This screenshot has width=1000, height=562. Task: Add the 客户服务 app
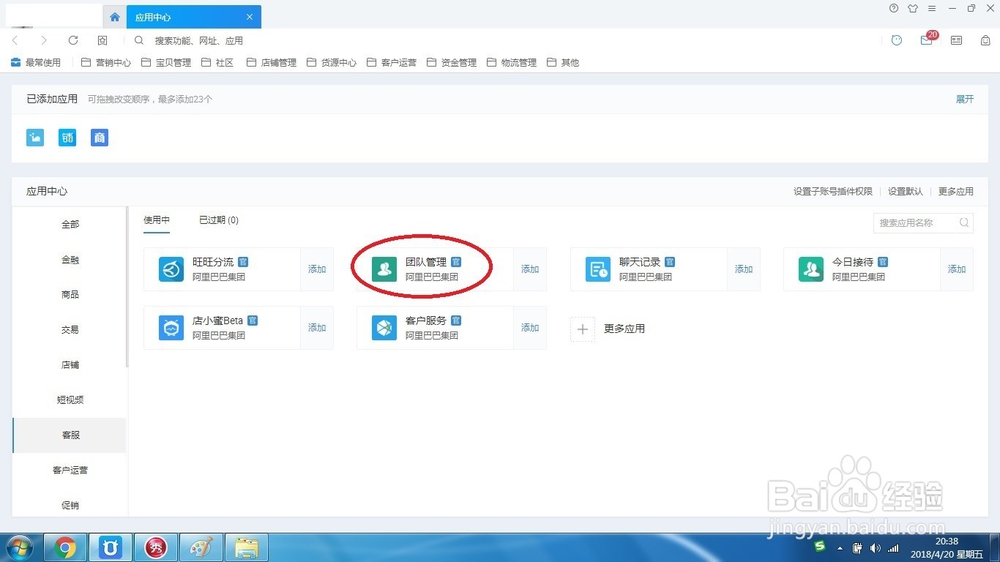530,328
